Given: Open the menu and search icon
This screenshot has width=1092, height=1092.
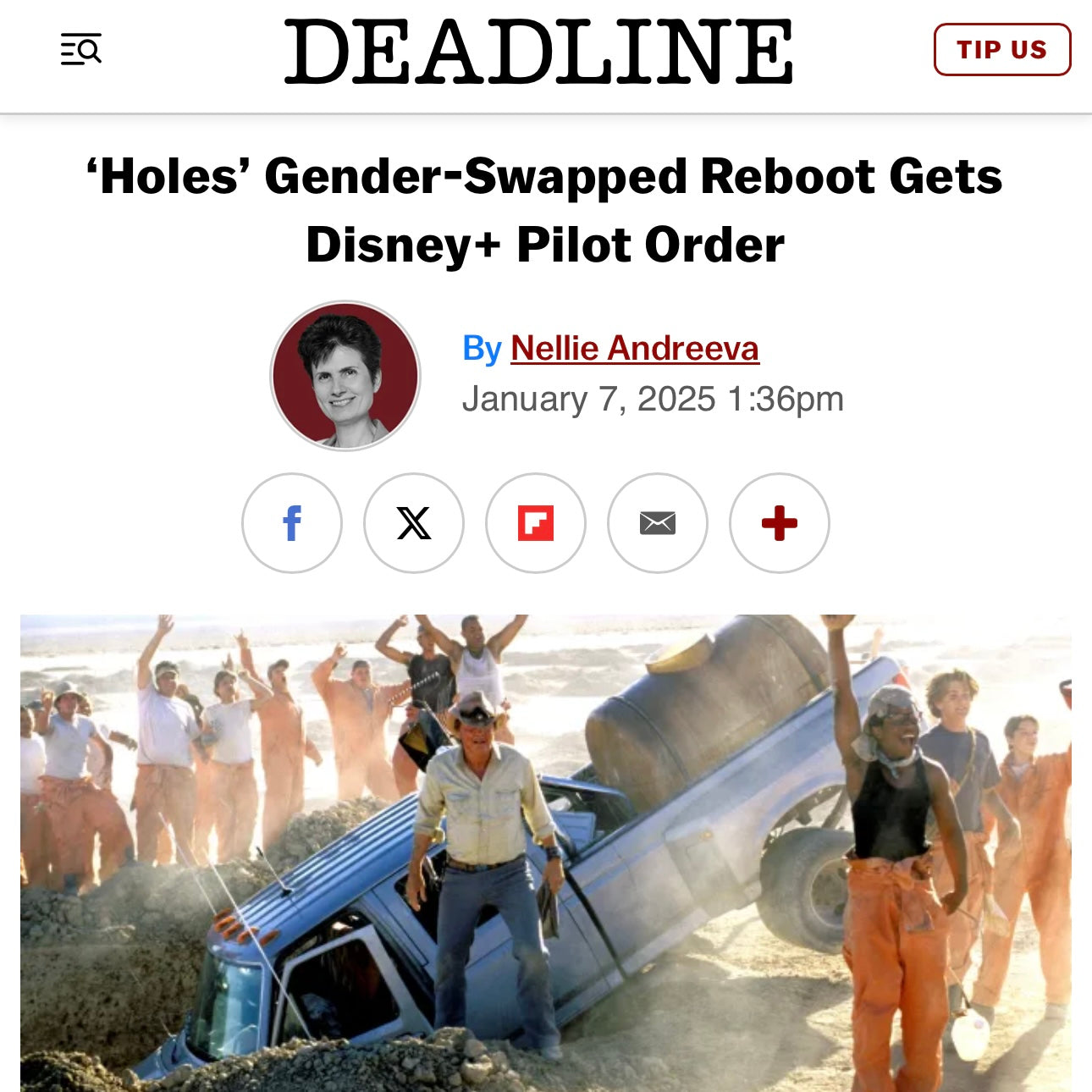Looking at the screenshot, I should 81,50.
